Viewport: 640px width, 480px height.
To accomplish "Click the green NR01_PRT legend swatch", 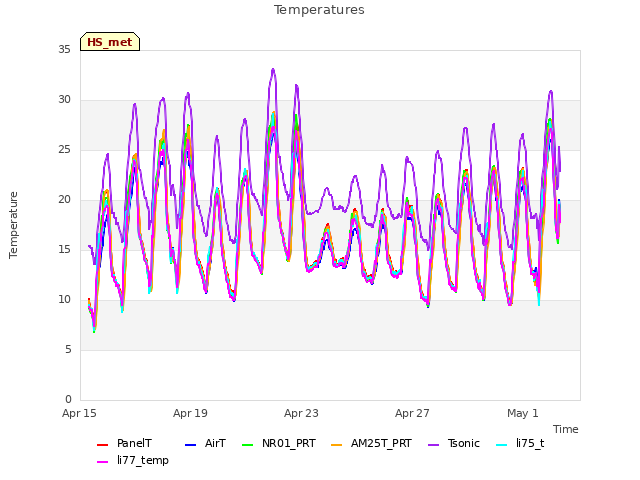I will 248,444.
